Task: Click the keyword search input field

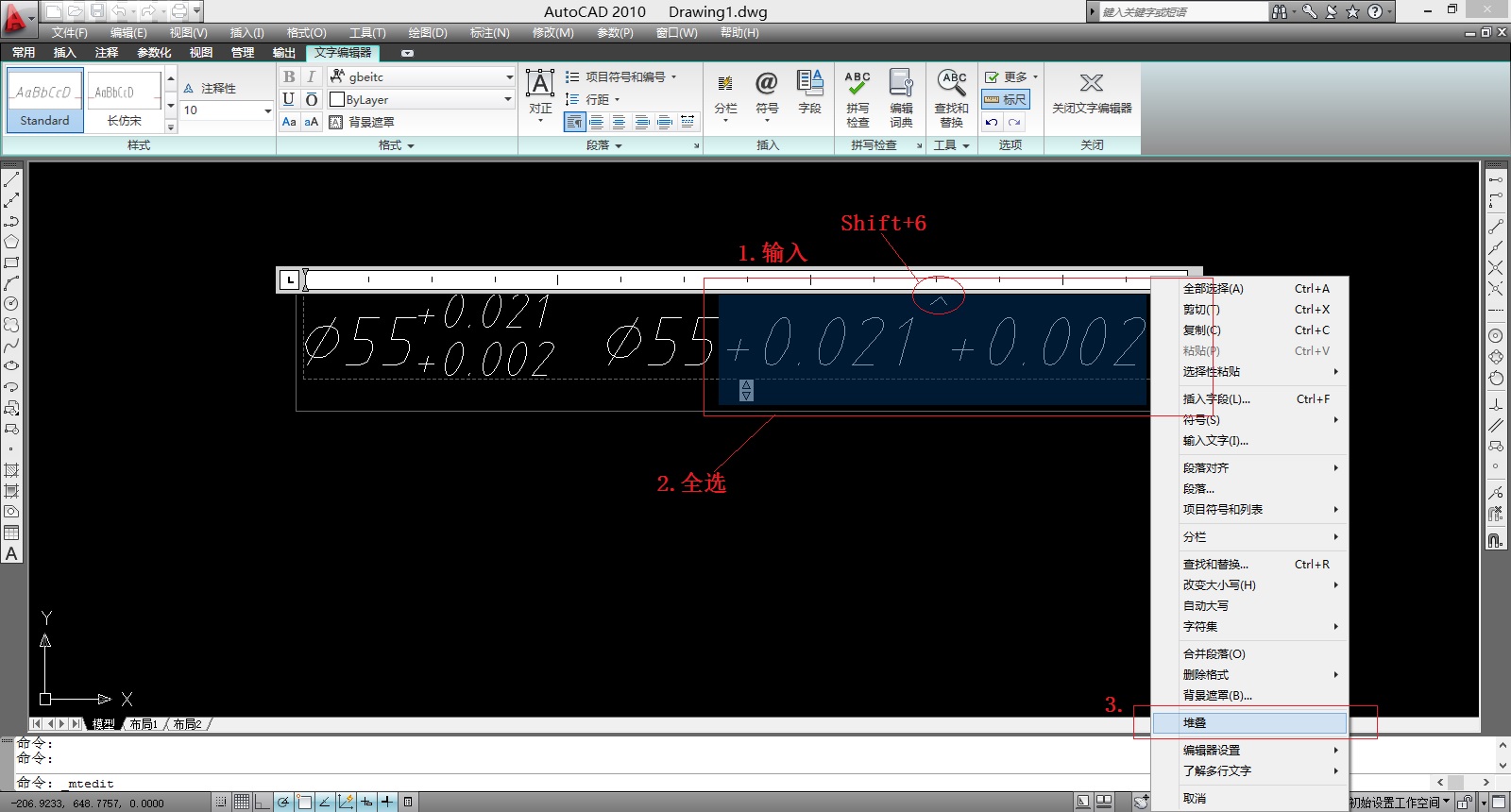Action: point(1182,12)
